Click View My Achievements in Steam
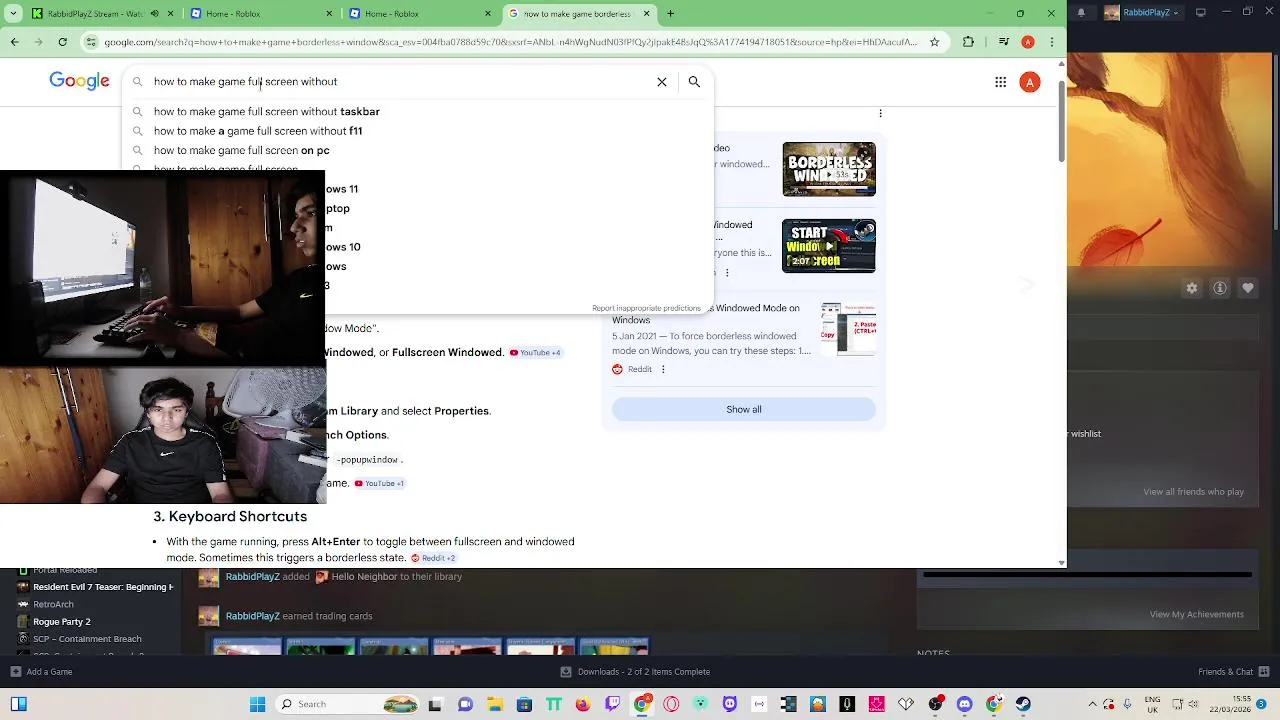1280x720 pixels. 1197,615
